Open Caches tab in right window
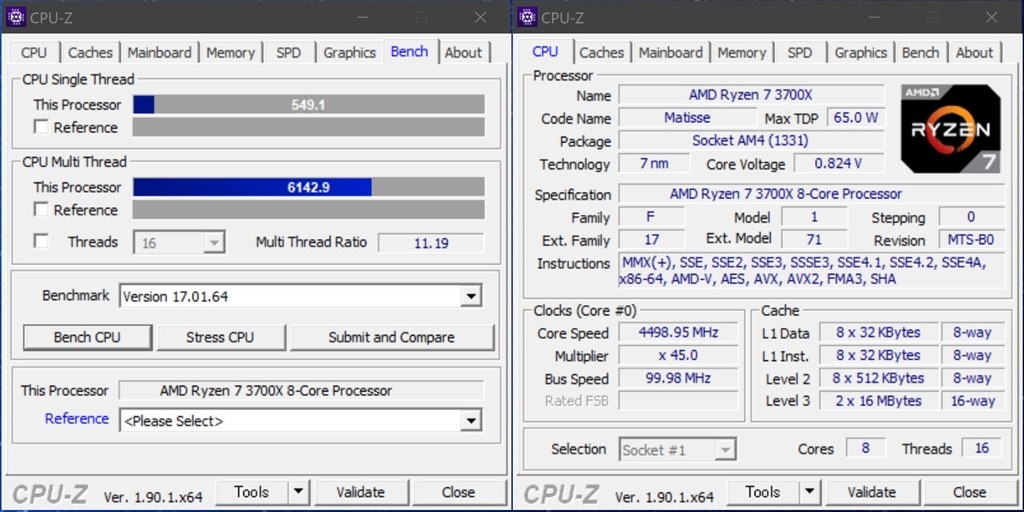 [x=601, y=53]
